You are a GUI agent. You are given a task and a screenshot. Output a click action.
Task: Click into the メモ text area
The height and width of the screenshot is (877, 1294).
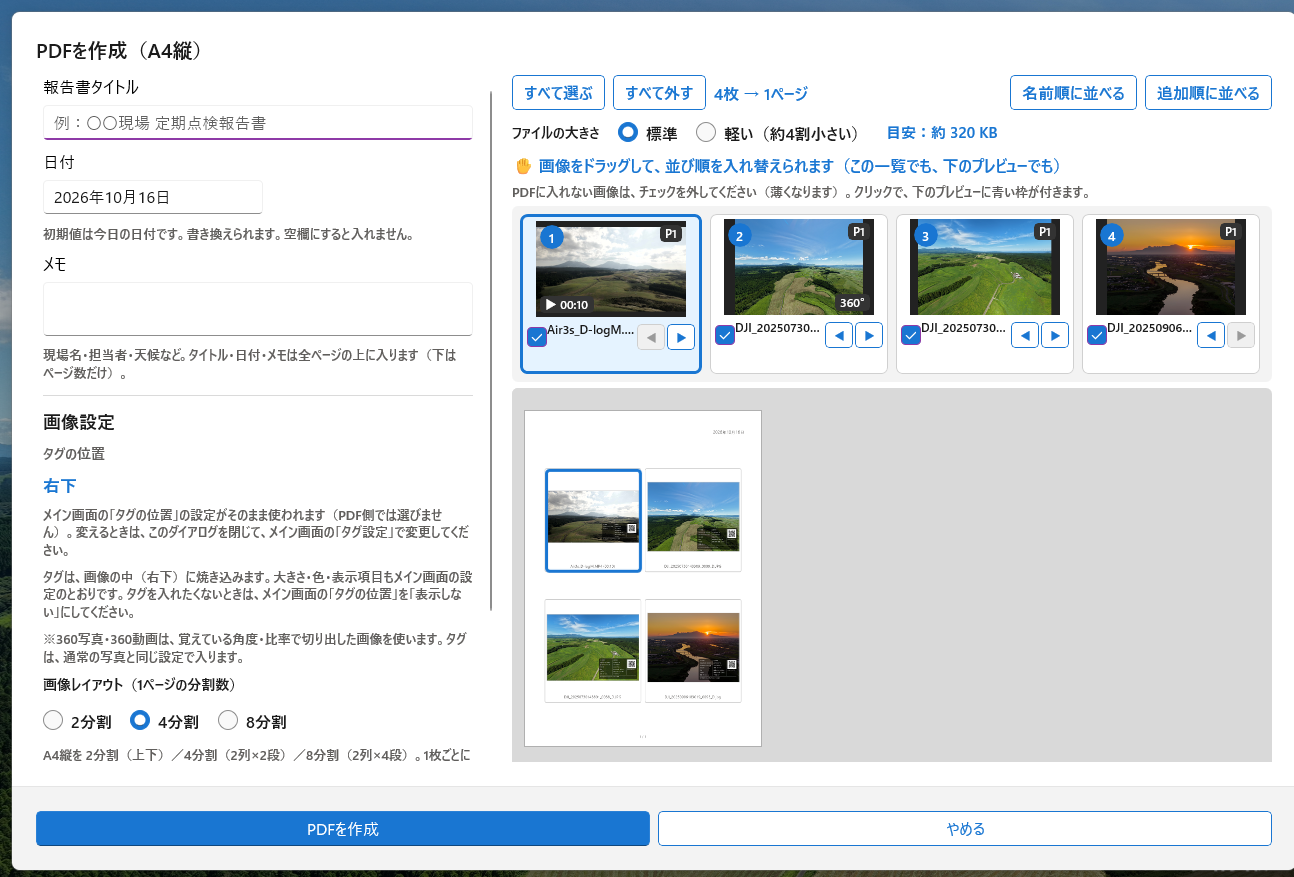click(x=258, y=309)
